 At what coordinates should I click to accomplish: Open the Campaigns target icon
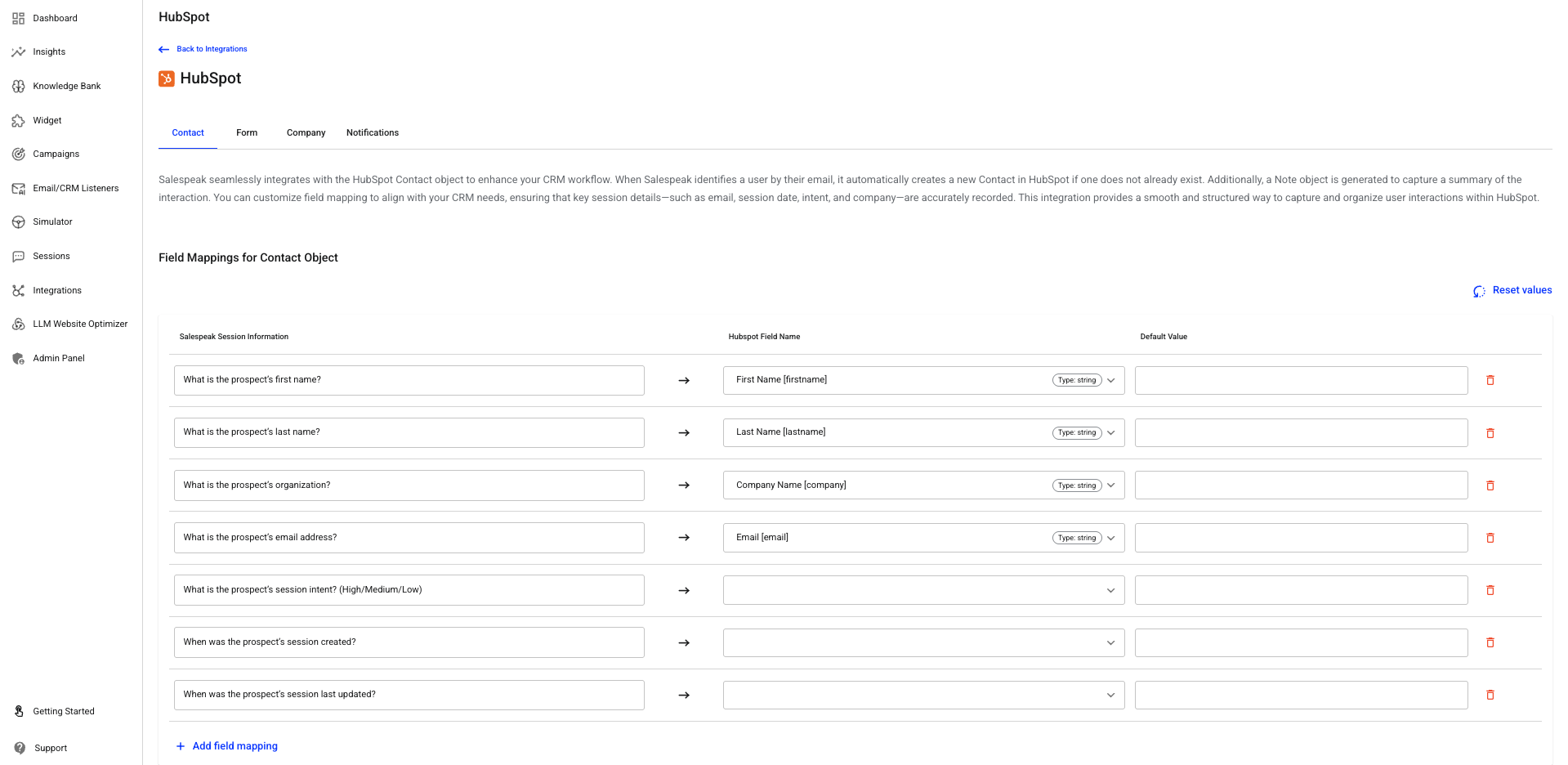tap(18, 154)
